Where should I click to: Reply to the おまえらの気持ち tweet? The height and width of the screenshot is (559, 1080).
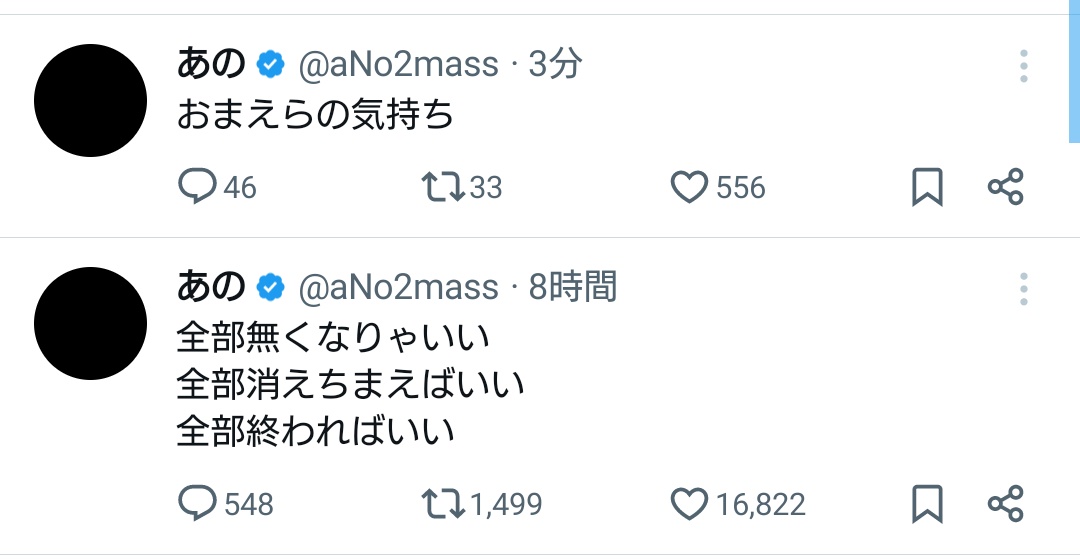coord(198,187)
